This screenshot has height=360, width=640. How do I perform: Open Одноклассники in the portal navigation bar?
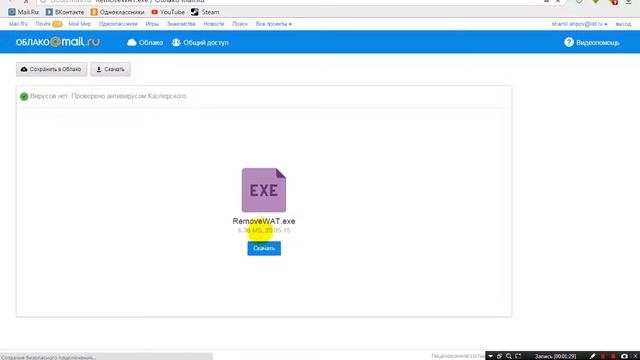118,24
